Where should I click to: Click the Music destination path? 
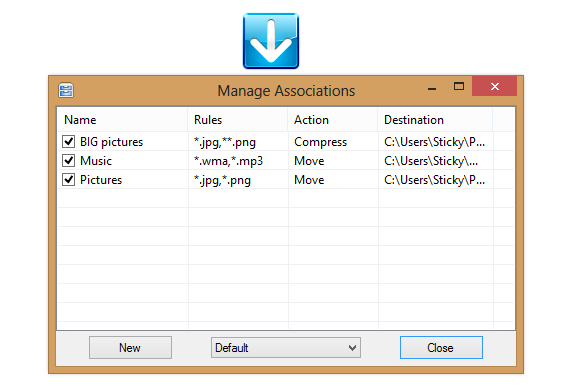click(x=431, y=161)
